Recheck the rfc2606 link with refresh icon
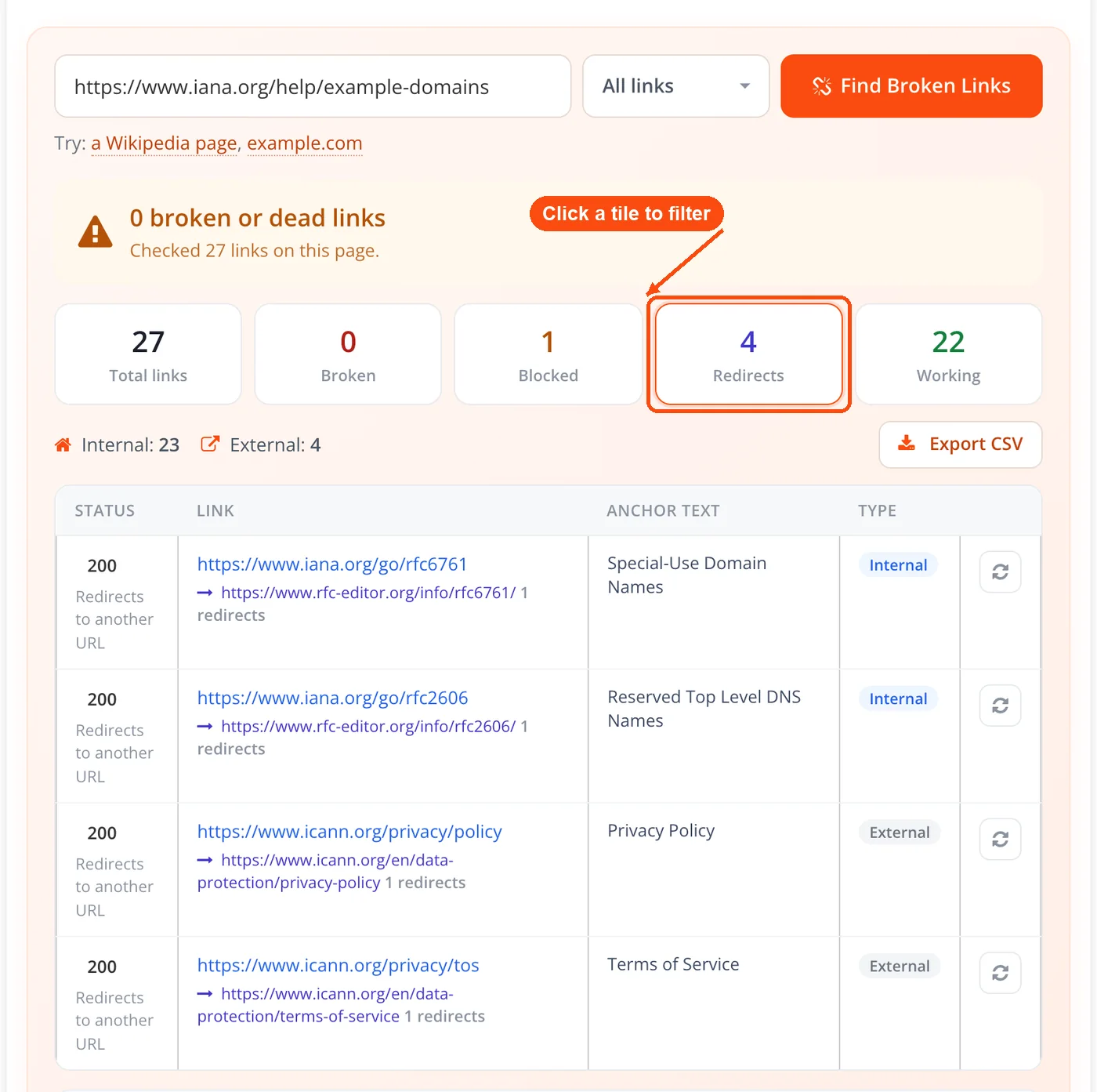The height and width of the screenshot is (1092, 1097). (1000, 706)
